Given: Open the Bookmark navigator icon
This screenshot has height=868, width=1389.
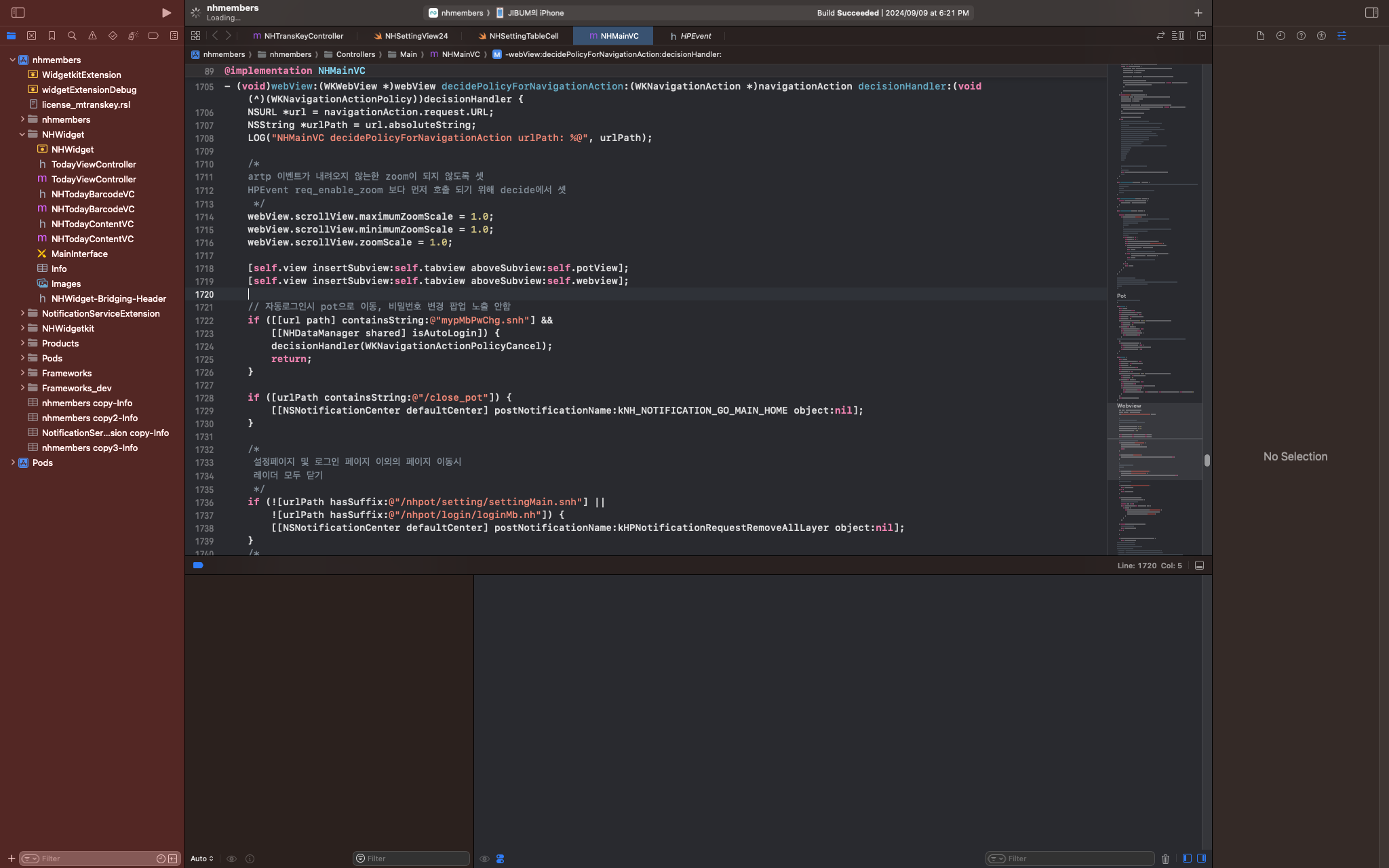Looking at the screenshot, I should click(x=52, y=36).
